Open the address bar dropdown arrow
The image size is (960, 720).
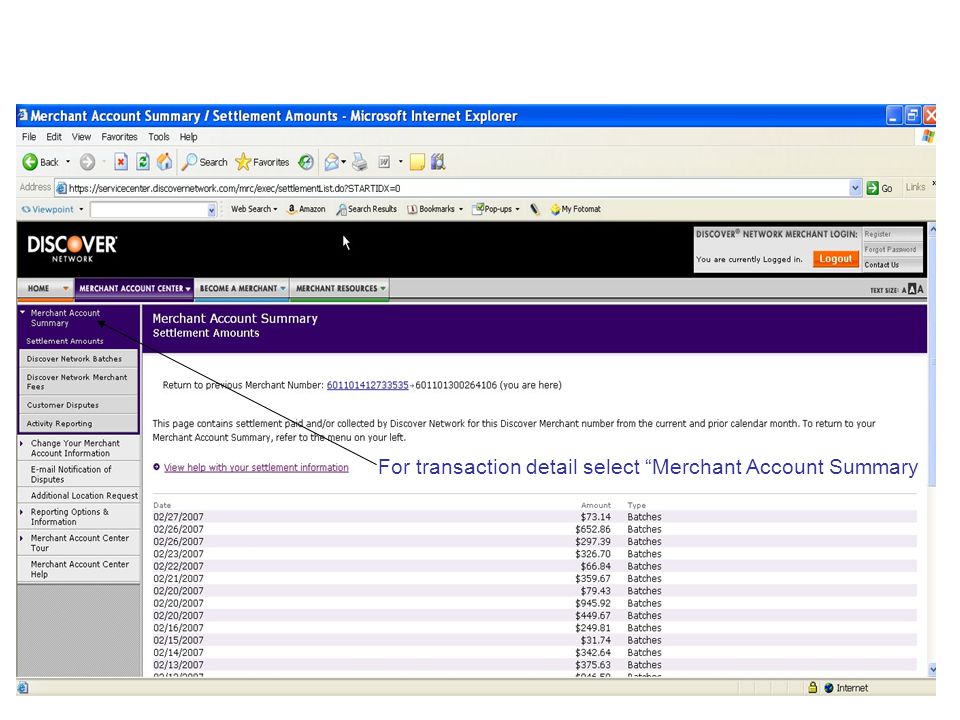coord(855,189)
